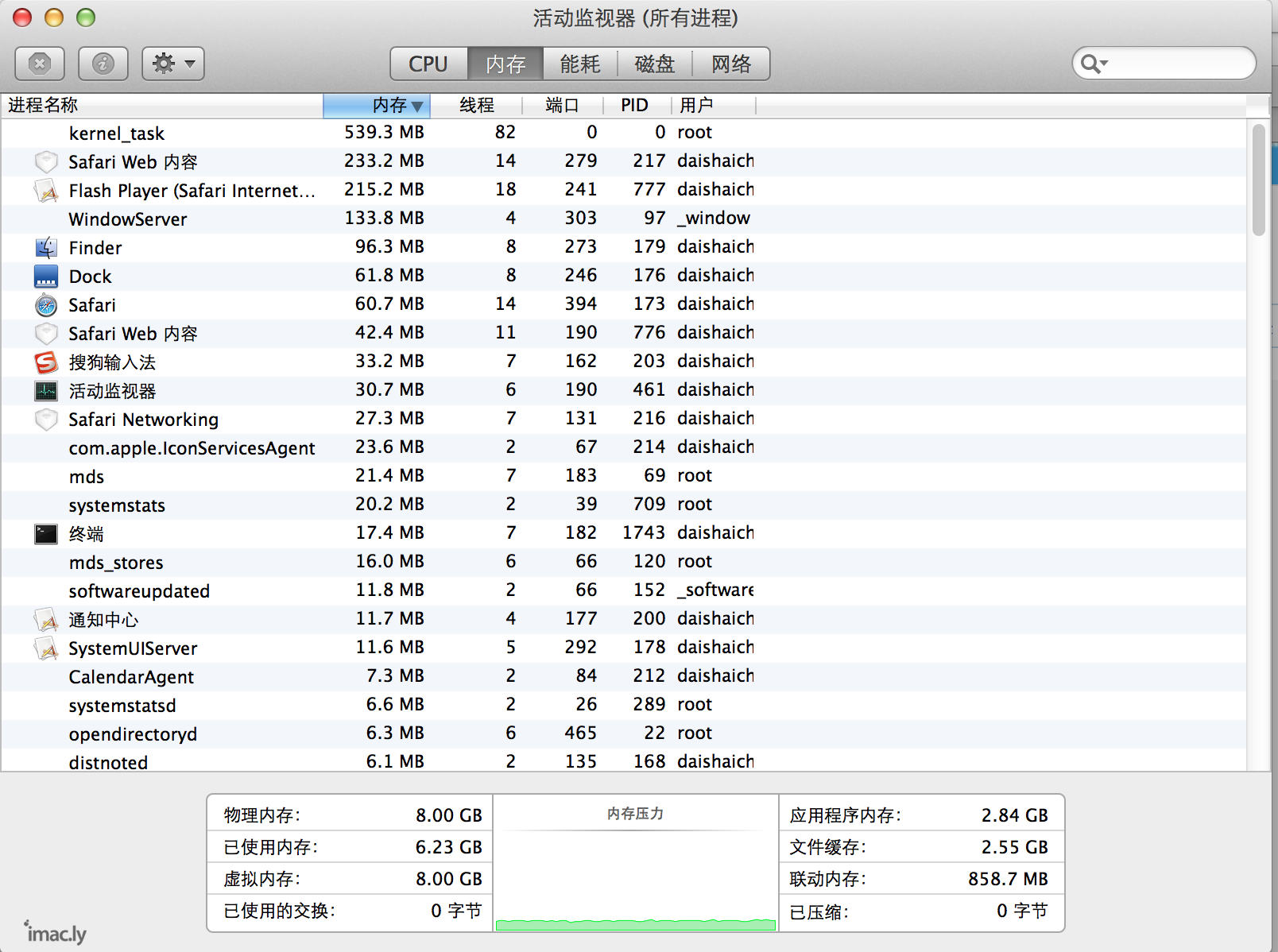This screenshot has height=952, width=1278.
Task: Click the 文件缓存 2.55 GB value
Action: pos(1015,847)
